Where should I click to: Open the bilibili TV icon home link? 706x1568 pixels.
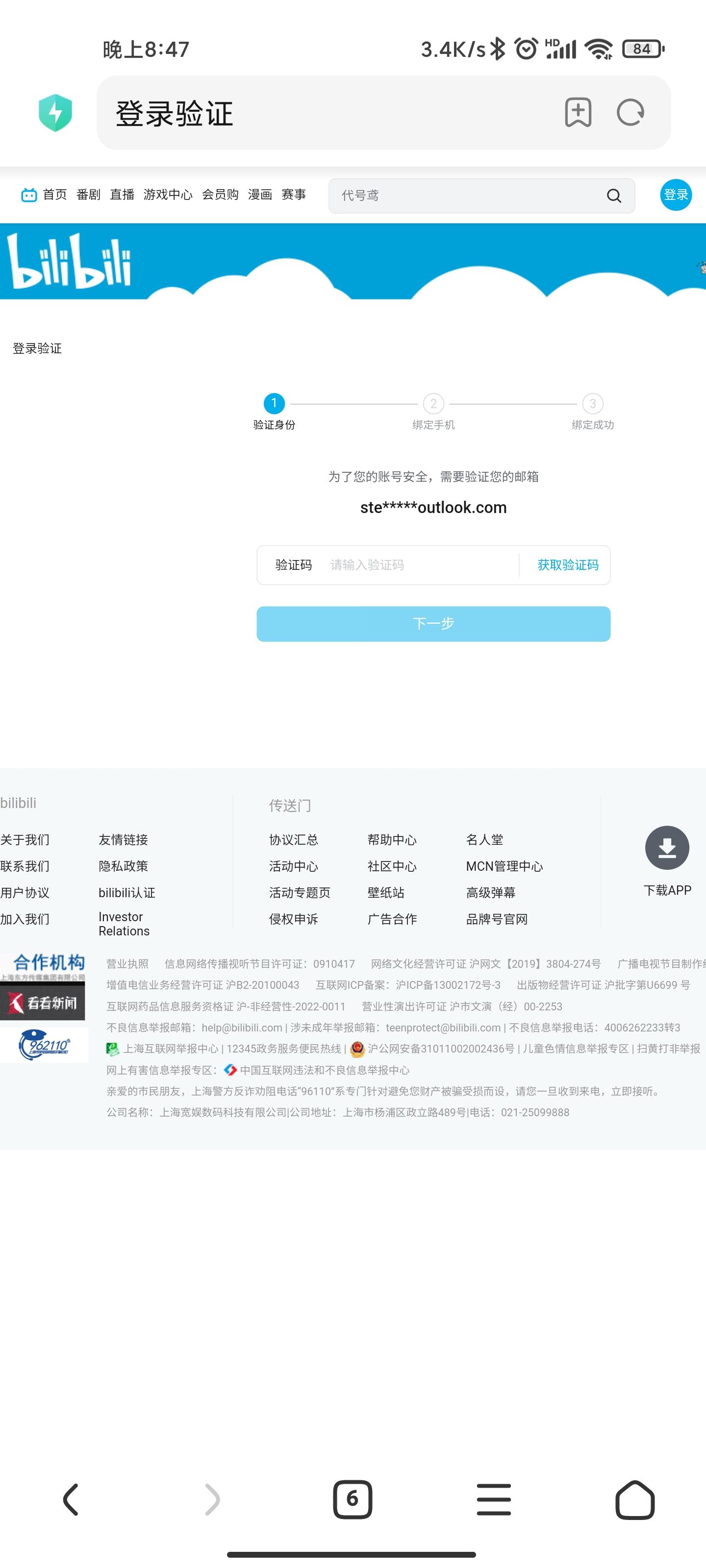tap(28, 195)
